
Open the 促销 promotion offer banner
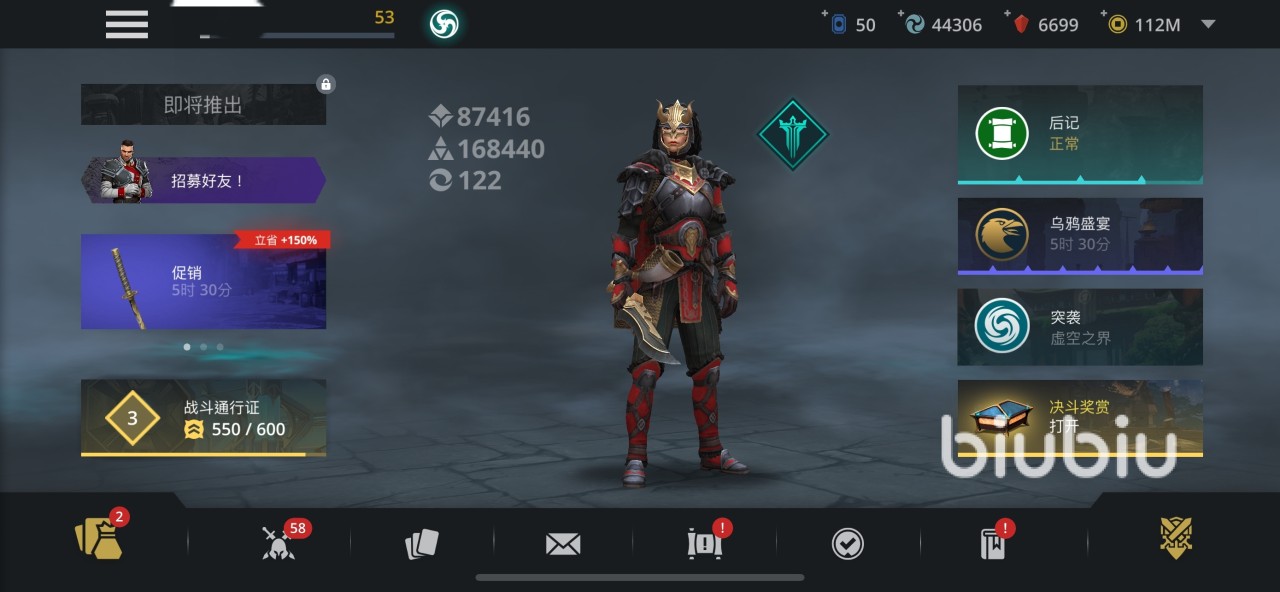click(204, 282)
